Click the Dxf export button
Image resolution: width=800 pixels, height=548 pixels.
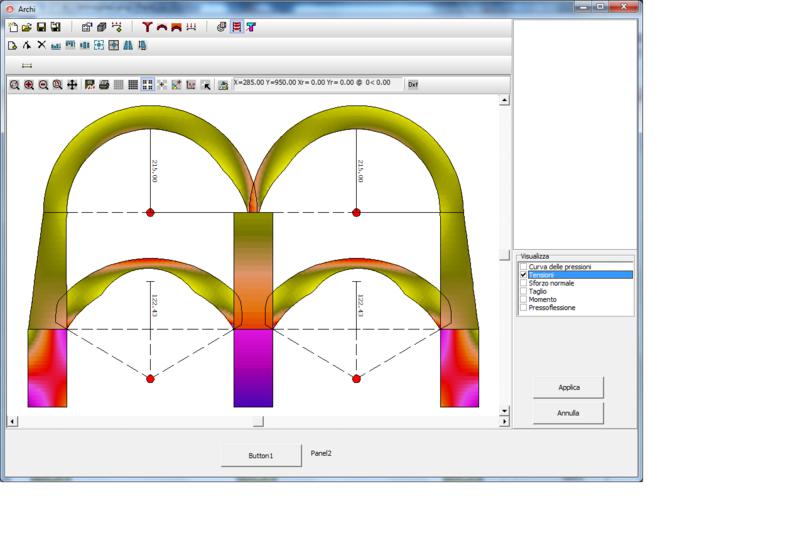pos(413,84)
